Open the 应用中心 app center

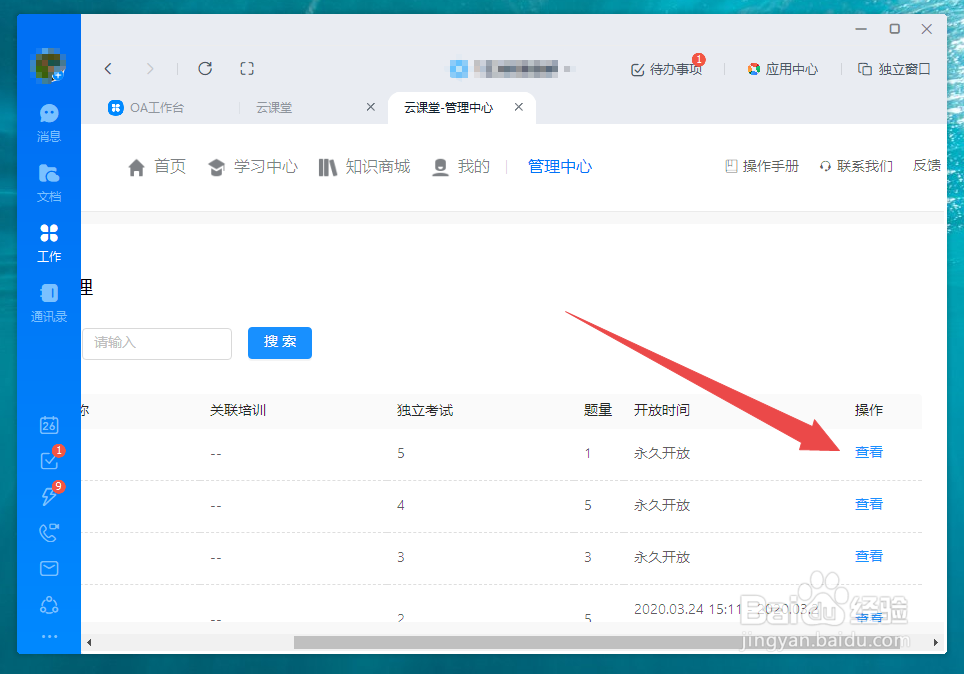coord(783,69)
